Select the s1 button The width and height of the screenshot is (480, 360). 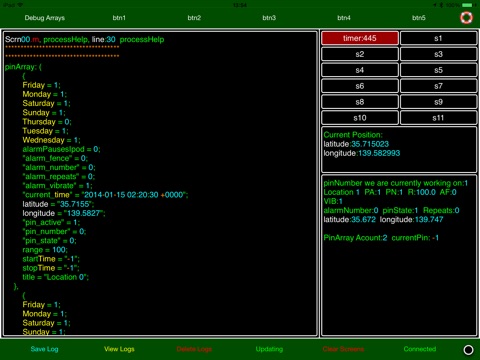pyautogui.click(x=438, y=38)
